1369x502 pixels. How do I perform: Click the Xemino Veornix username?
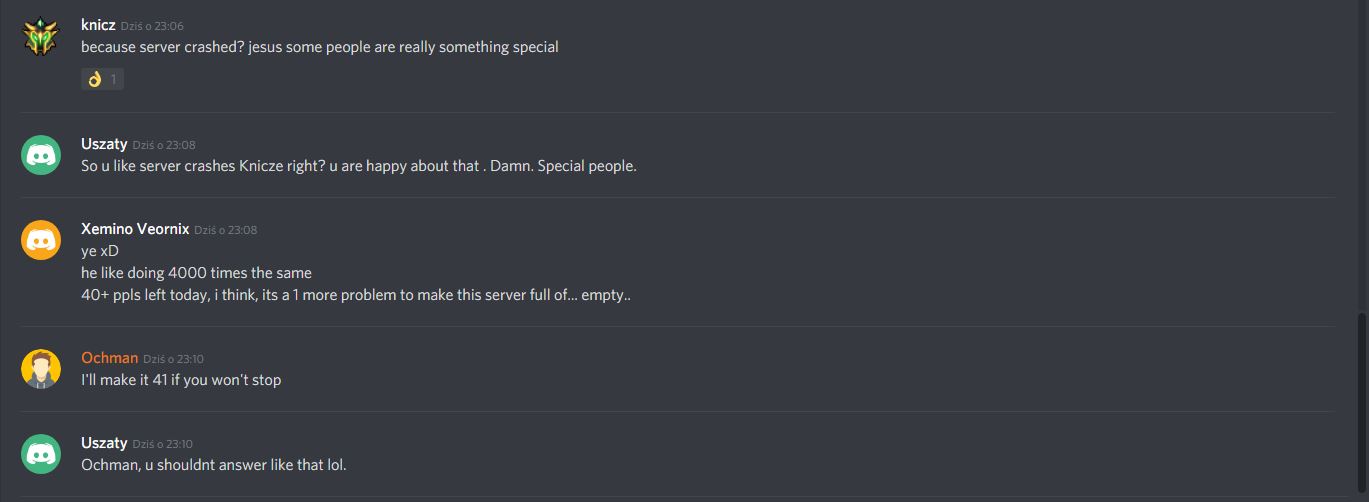(x=135, y=229)
